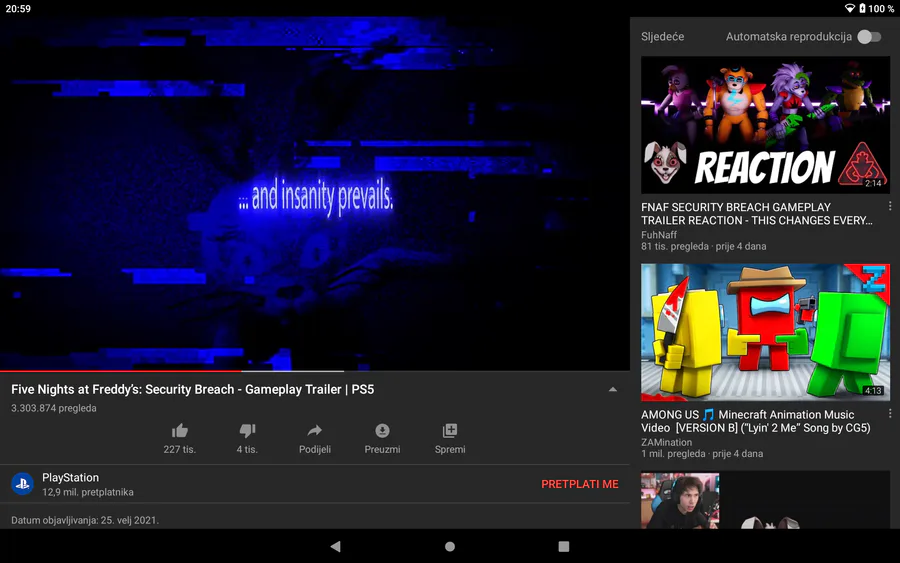Share video using Podijeli arrow icon
900x563 pixels.
[315, 430]
